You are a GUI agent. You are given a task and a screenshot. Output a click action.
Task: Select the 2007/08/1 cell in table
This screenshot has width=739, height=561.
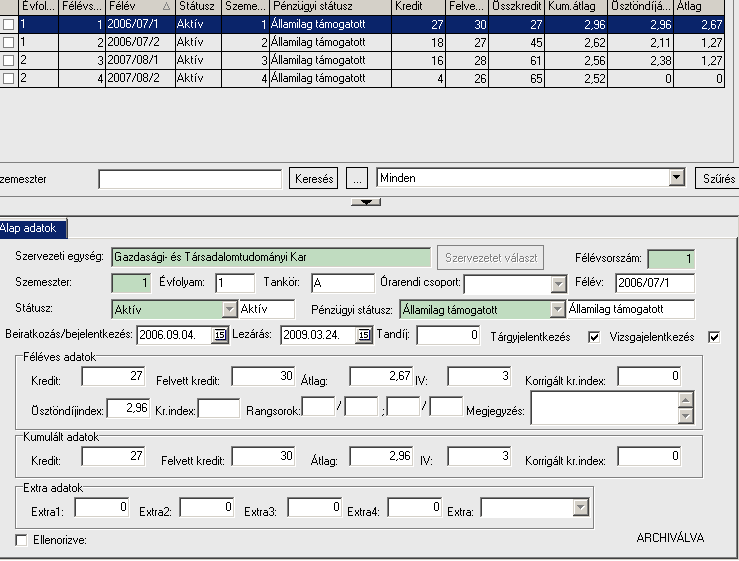pyautogui.click(x=140, y=60)
